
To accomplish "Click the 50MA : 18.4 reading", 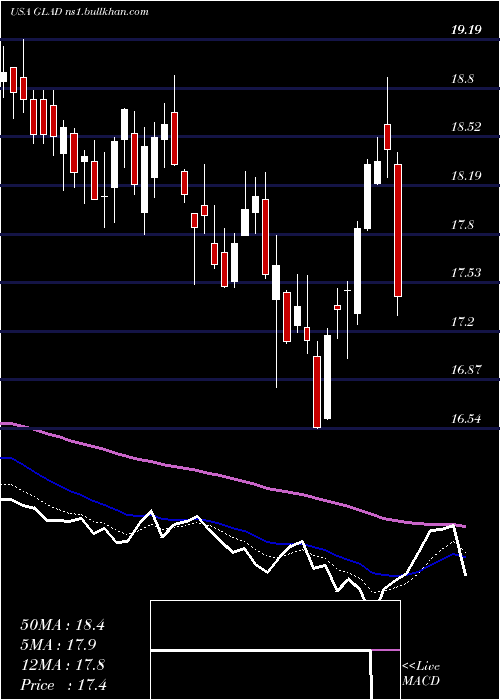I will tap(62, 625).
